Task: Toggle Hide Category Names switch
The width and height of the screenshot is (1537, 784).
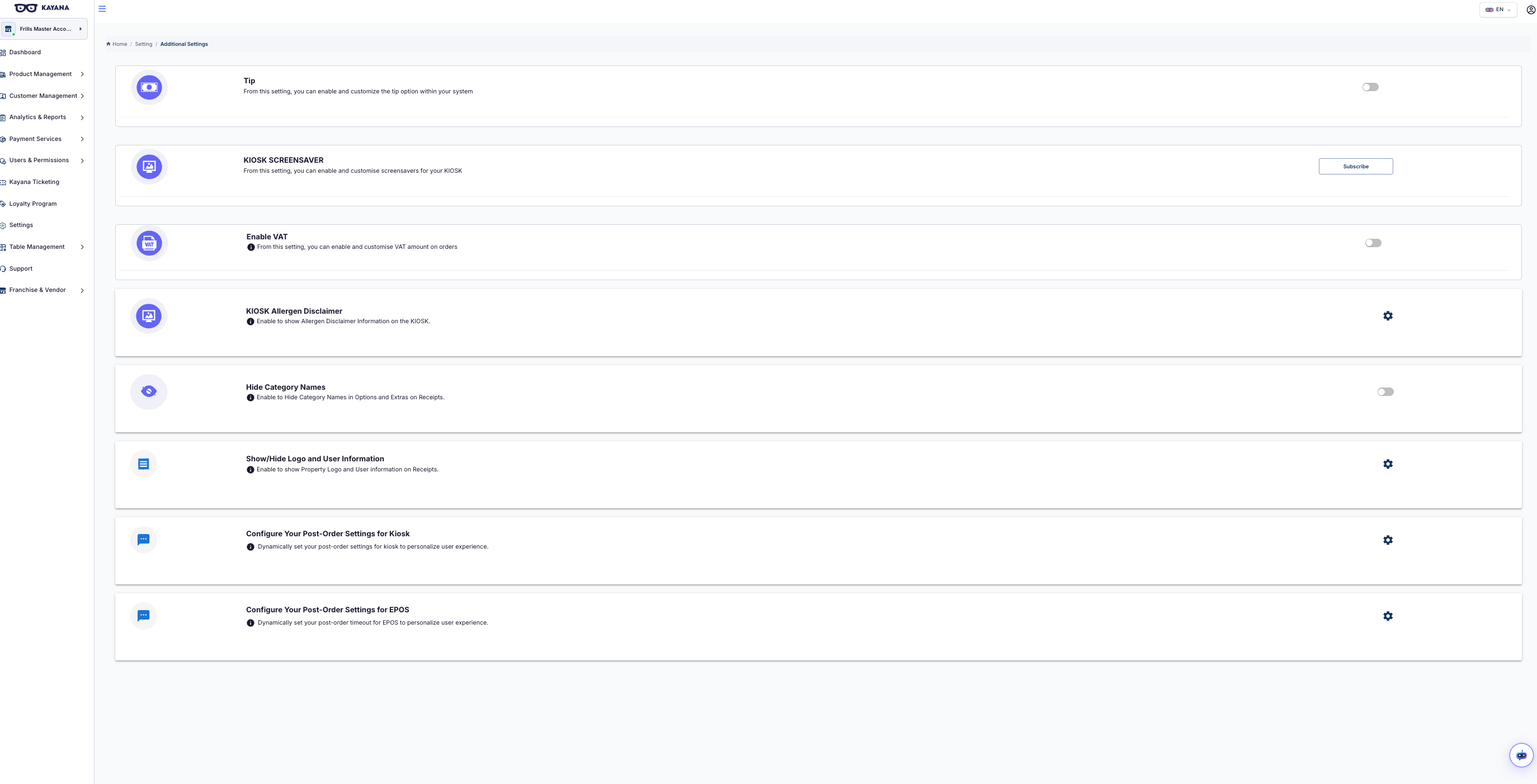Action: tap(1385, 392)
